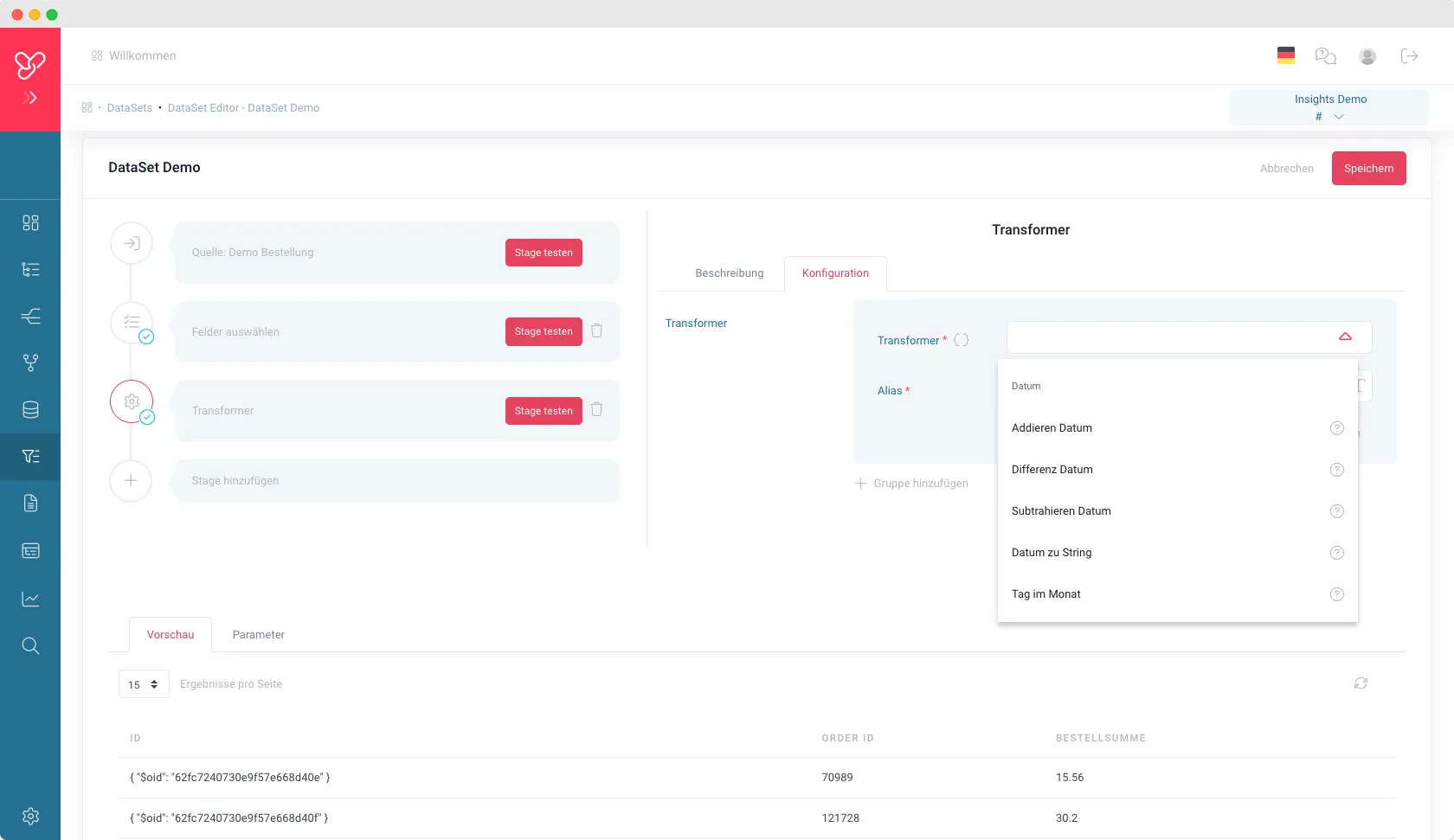1454x840 pixels.
Task: Open the line chart icon in sidebar
Action: pos(30,599)
